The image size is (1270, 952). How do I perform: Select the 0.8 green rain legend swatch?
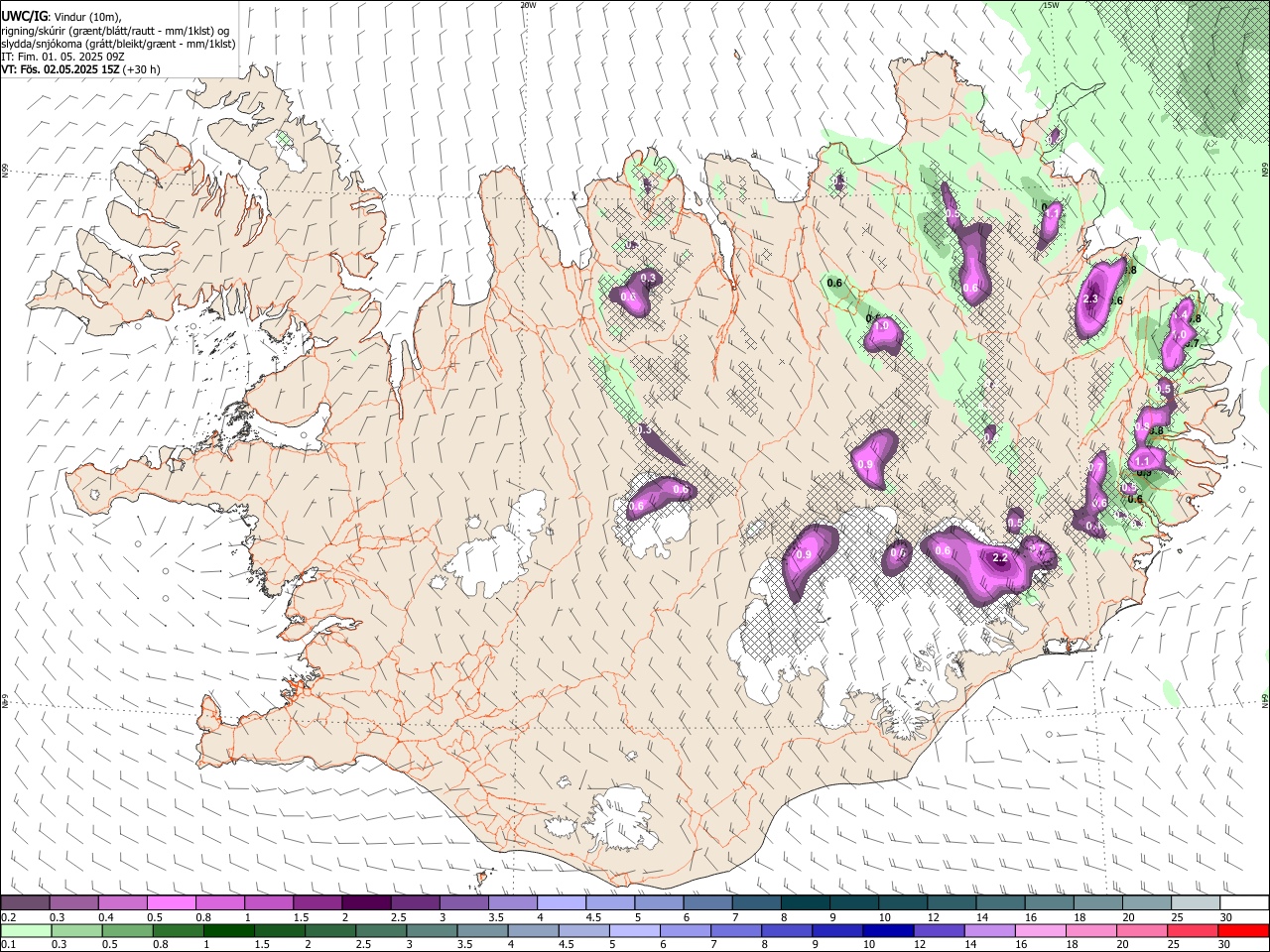[x=178, y=930]
